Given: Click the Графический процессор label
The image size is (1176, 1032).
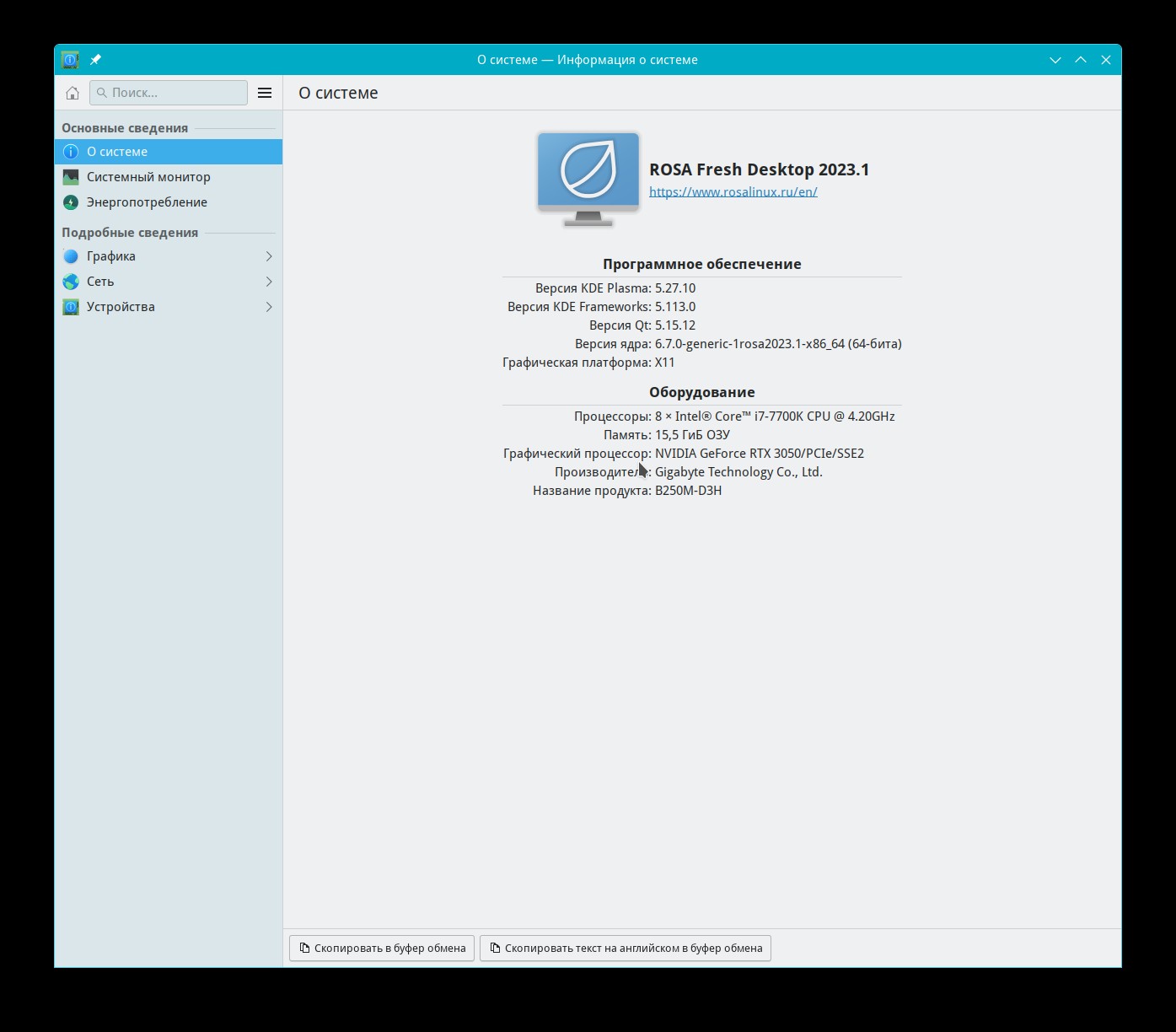Looking at the screenshot, I should click(577, 454).
